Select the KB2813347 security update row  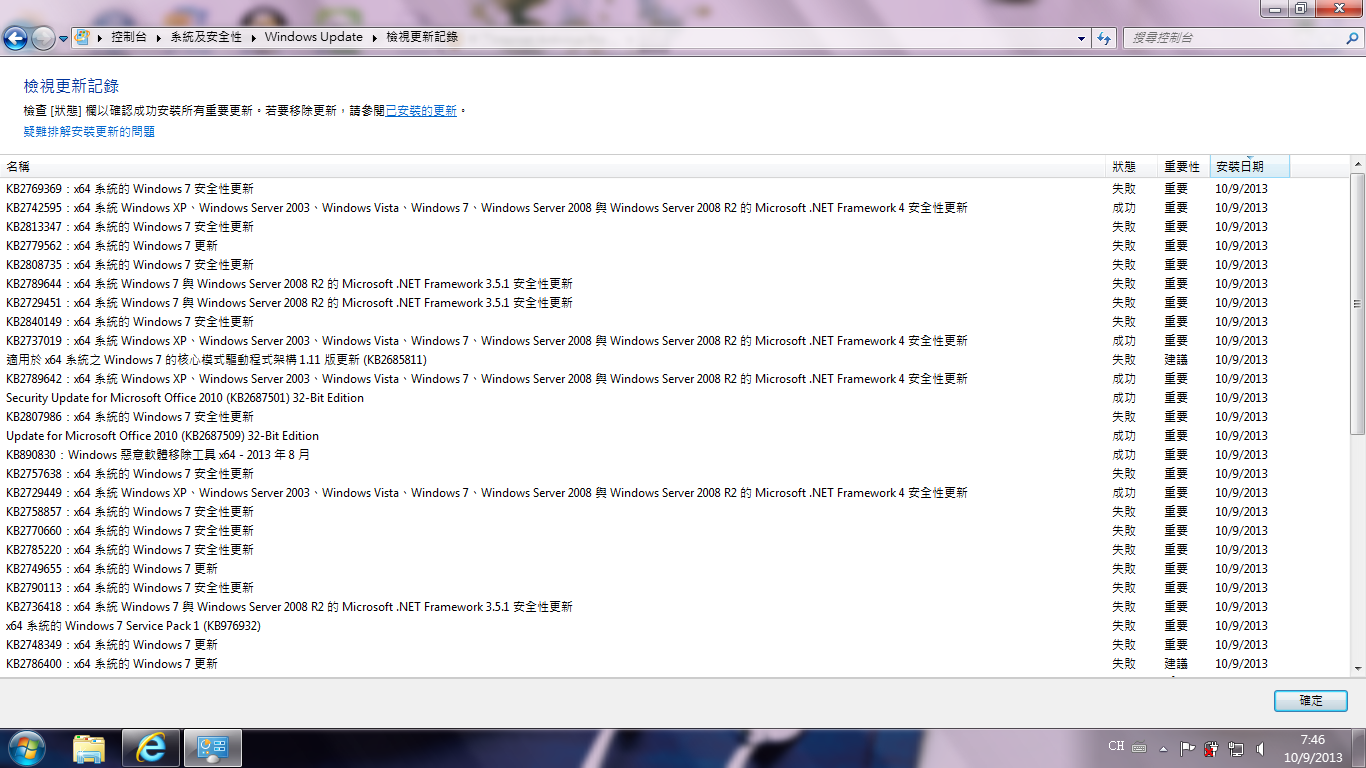675,226
